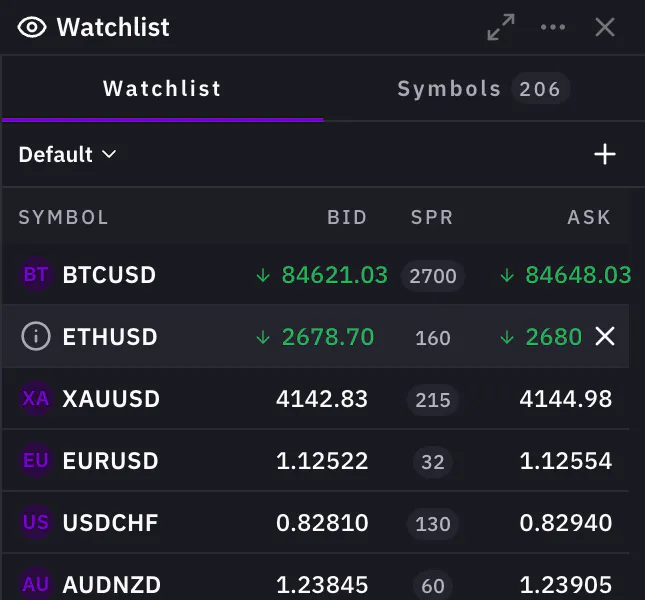This screenshot has width=645, height=600.
Task: Select the BTCUSD symbol name
Action: coord(109,275)
